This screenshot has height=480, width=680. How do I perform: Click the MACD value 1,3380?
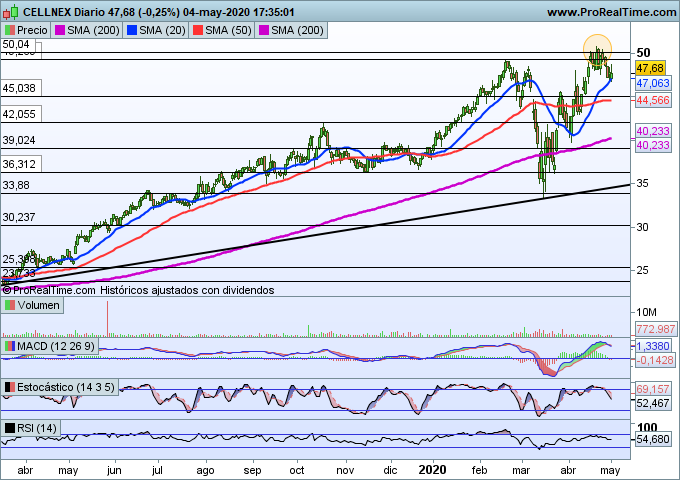[x=653, y=346]
